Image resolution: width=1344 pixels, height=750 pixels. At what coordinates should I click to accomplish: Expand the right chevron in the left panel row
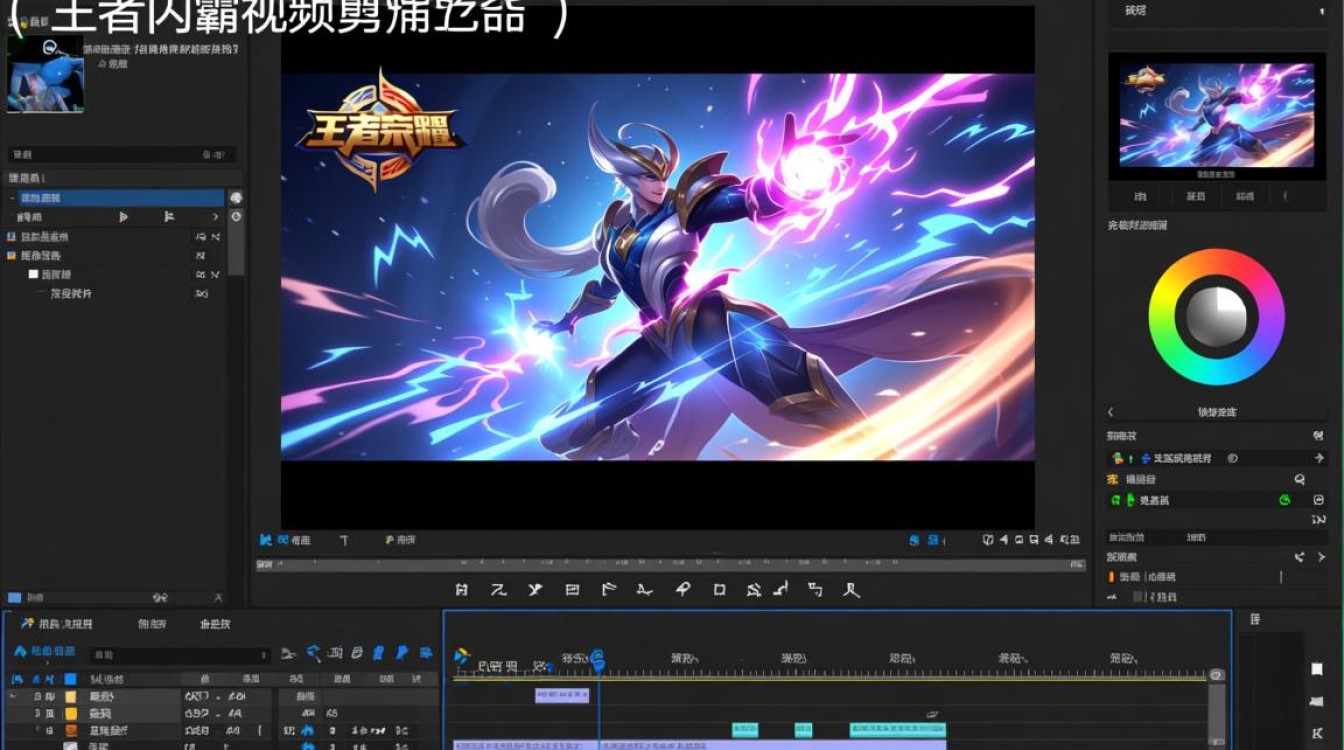tap(214, 217)
